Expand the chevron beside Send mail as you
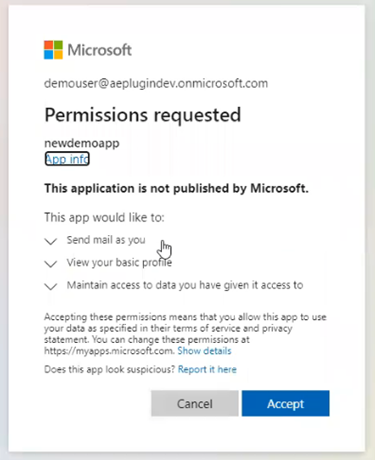 [51, 241]
